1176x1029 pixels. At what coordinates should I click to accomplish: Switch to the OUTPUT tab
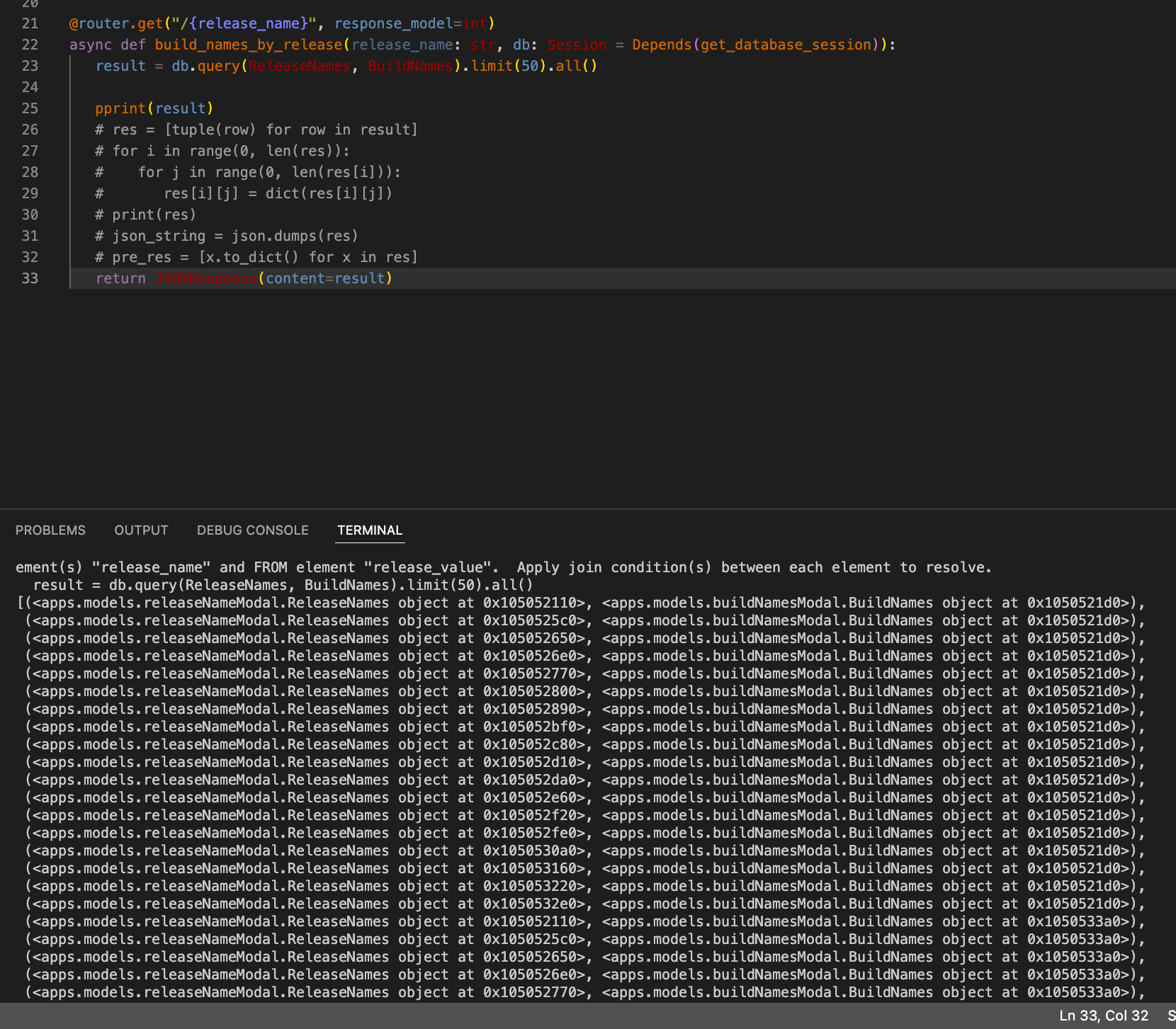coord(141,530)
